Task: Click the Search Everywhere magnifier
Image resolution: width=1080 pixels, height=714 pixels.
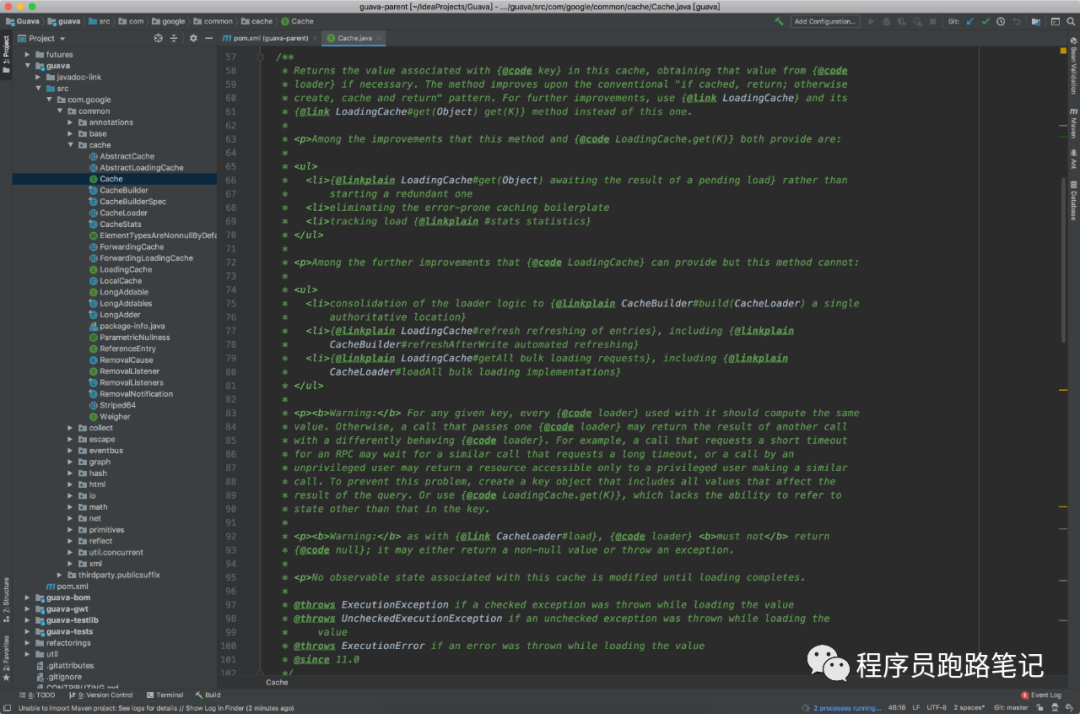Action: click(x=1071, y=21)
